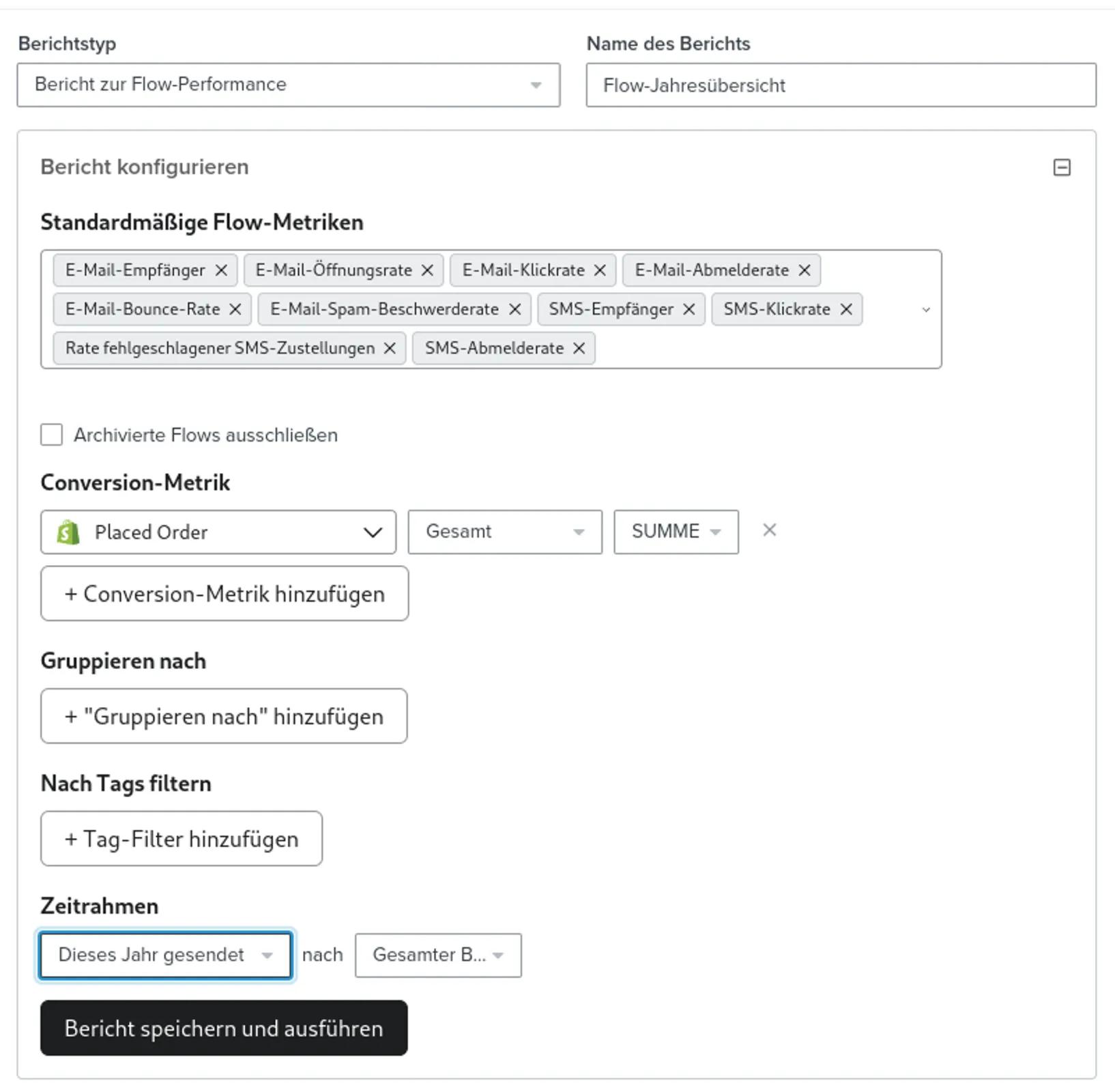The width and height of the screenshot is (1115, 1092).
Task: Open the Berichtstyp dropdown
Action: pos(289,85)
